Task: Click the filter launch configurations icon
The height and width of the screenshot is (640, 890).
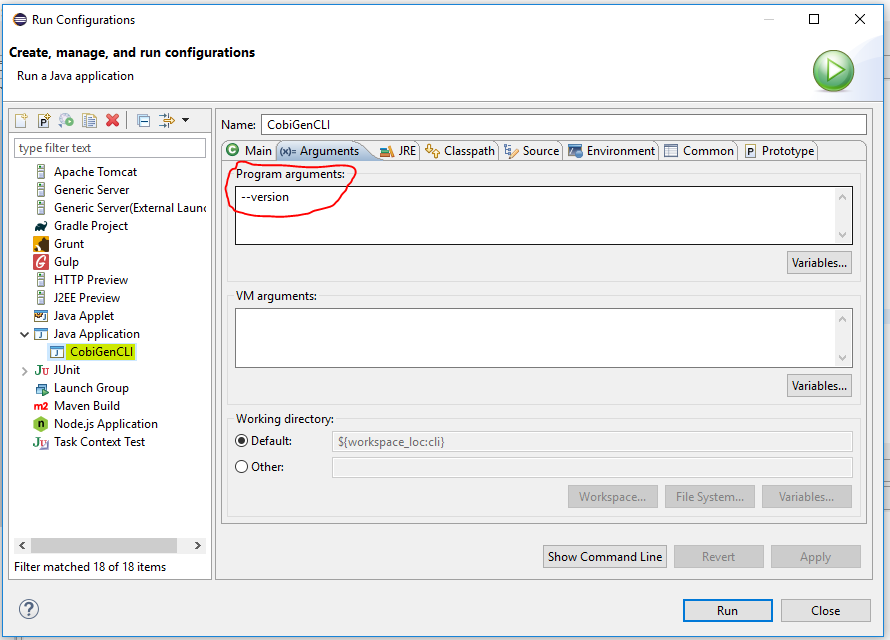Action: [167, 120]
